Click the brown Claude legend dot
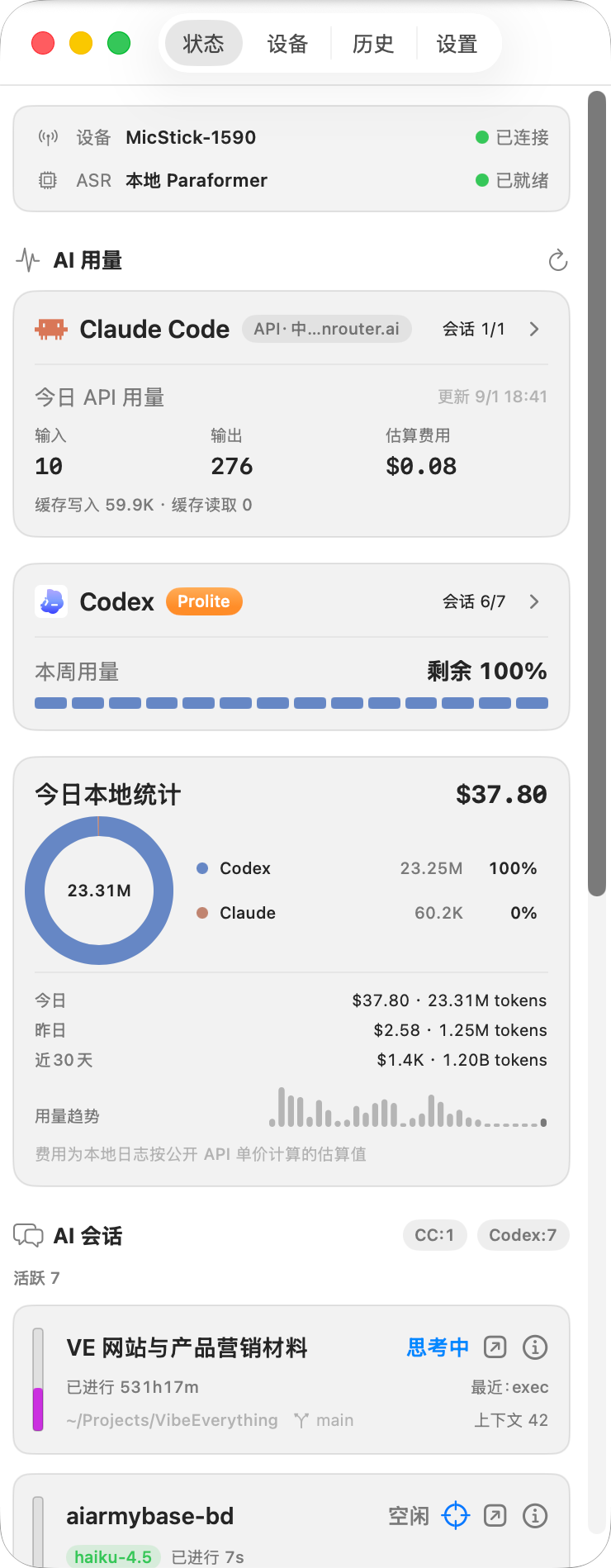Viewport: 611px width, 1568px height. point(202,913)
